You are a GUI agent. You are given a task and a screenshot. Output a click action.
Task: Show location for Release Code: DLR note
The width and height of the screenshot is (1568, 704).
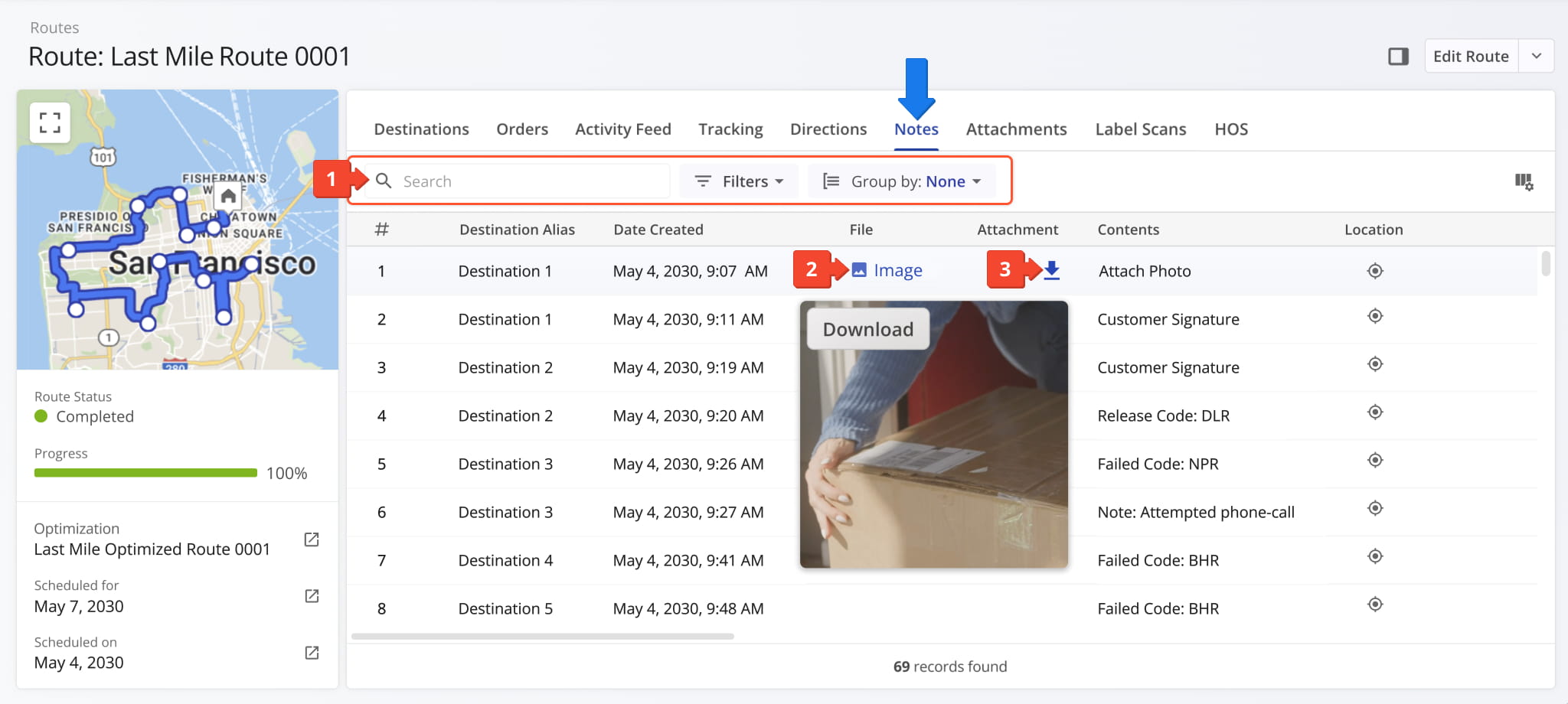[1375, 412]
